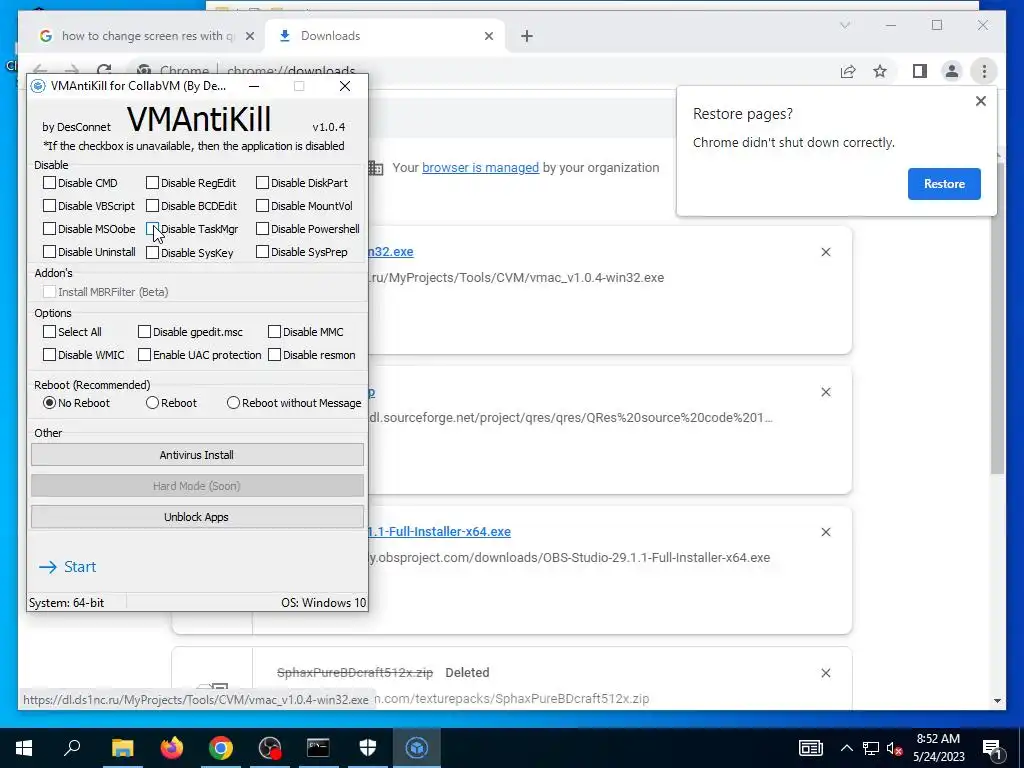The height and width of the screenshot is (768, 1024).
Task: Check Disable Uninstall option
Action: 49,251
